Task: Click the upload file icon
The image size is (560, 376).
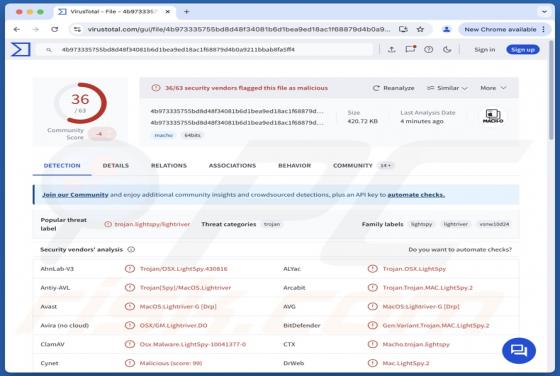Action: pos(391,50)
